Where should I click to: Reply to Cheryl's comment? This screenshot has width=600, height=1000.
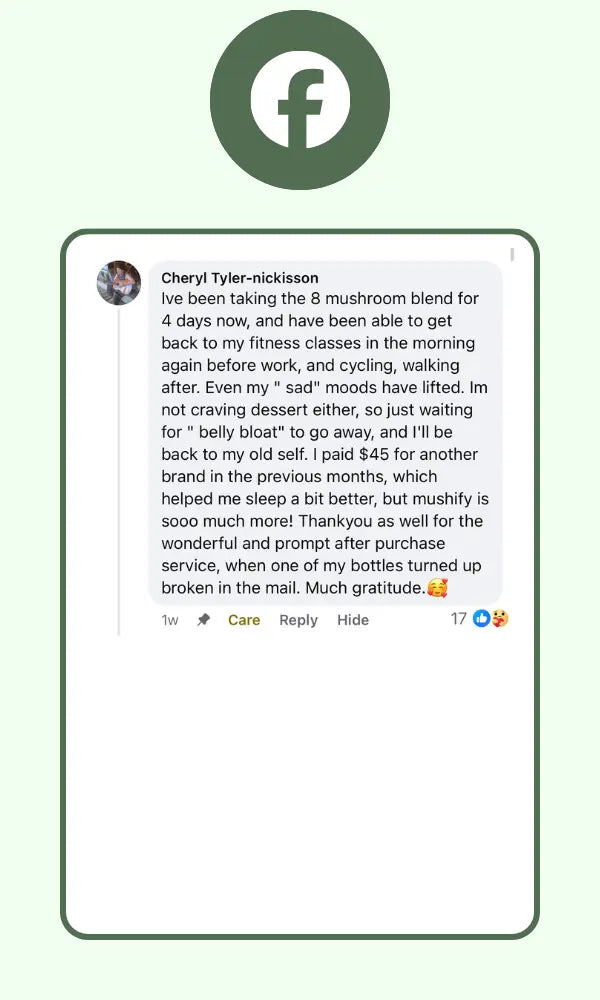coord(298,620)
